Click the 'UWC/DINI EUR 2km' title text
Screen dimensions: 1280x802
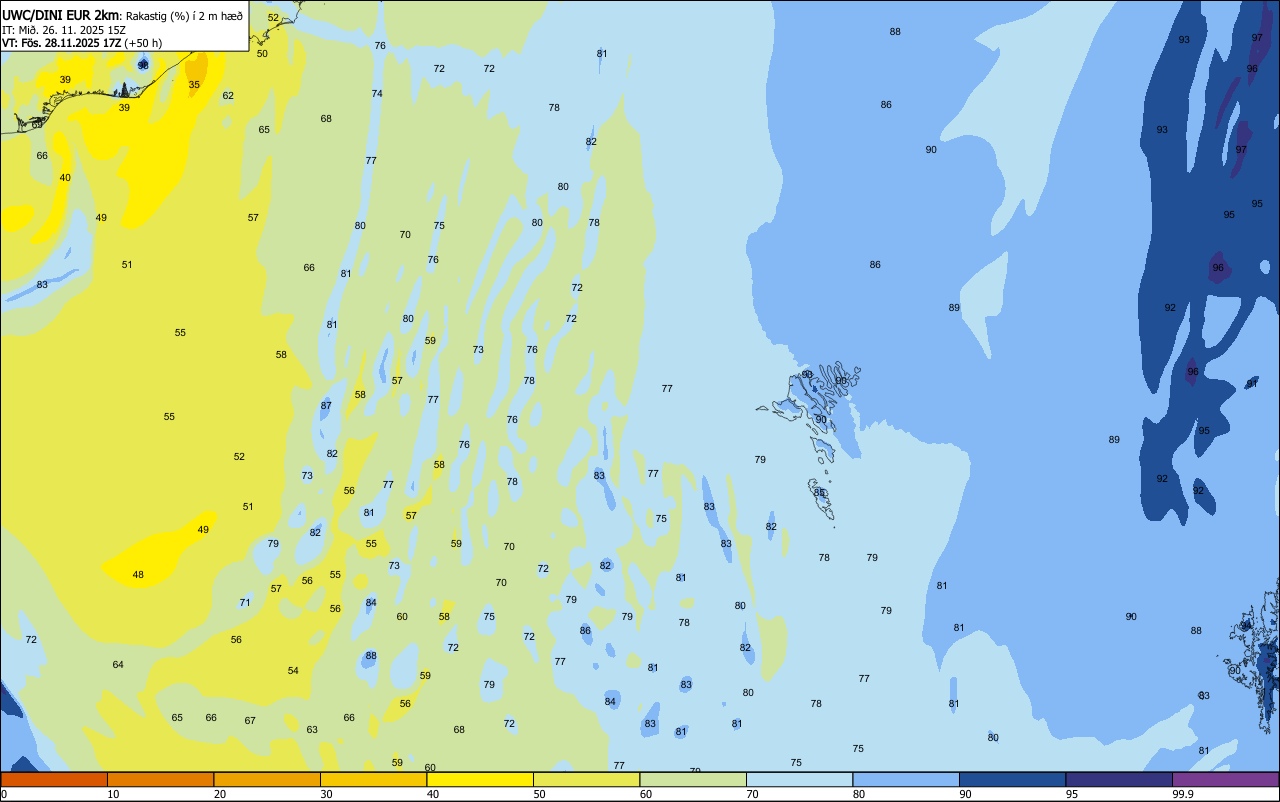[61, 15]
